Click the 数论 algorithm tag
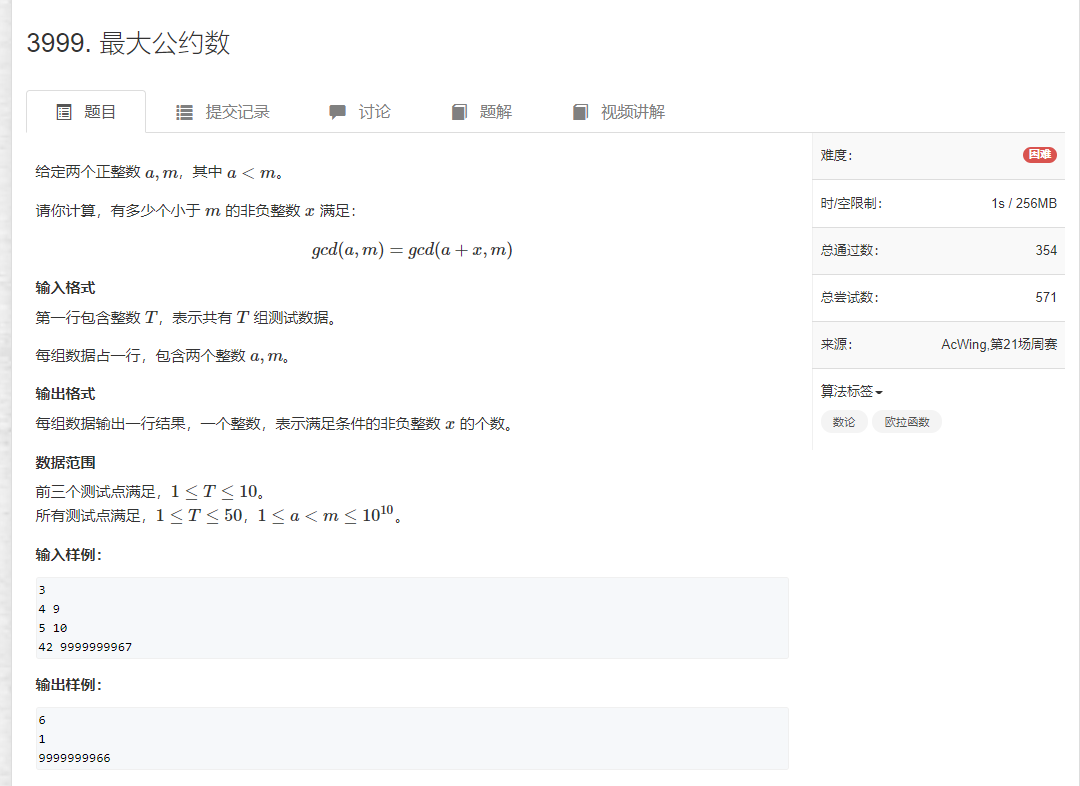Viewport: 1080px width, 786px height. click(843, 421)
